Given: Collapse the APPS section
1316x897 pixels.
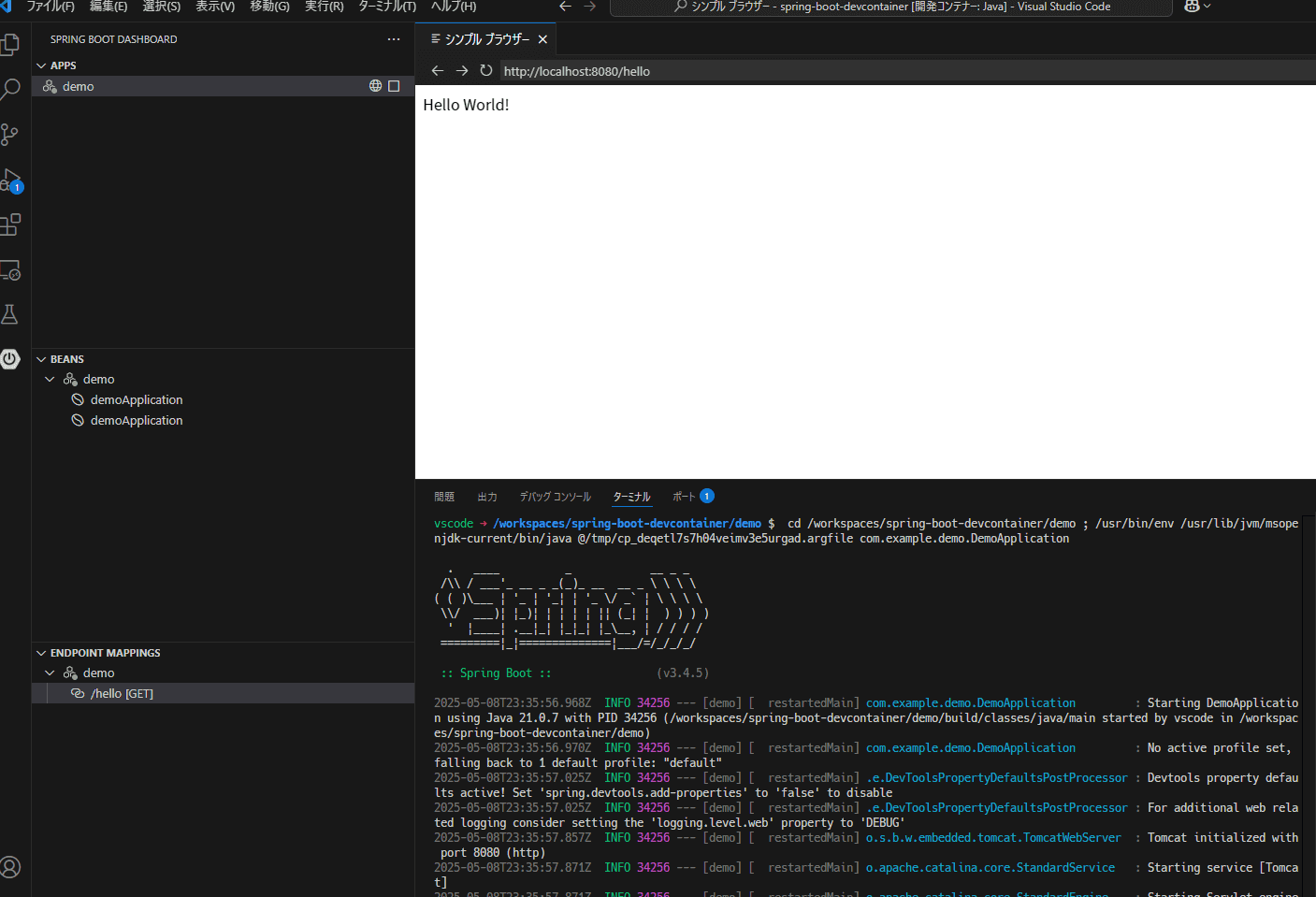Looking at the screenshot, I should coord(41,65).
